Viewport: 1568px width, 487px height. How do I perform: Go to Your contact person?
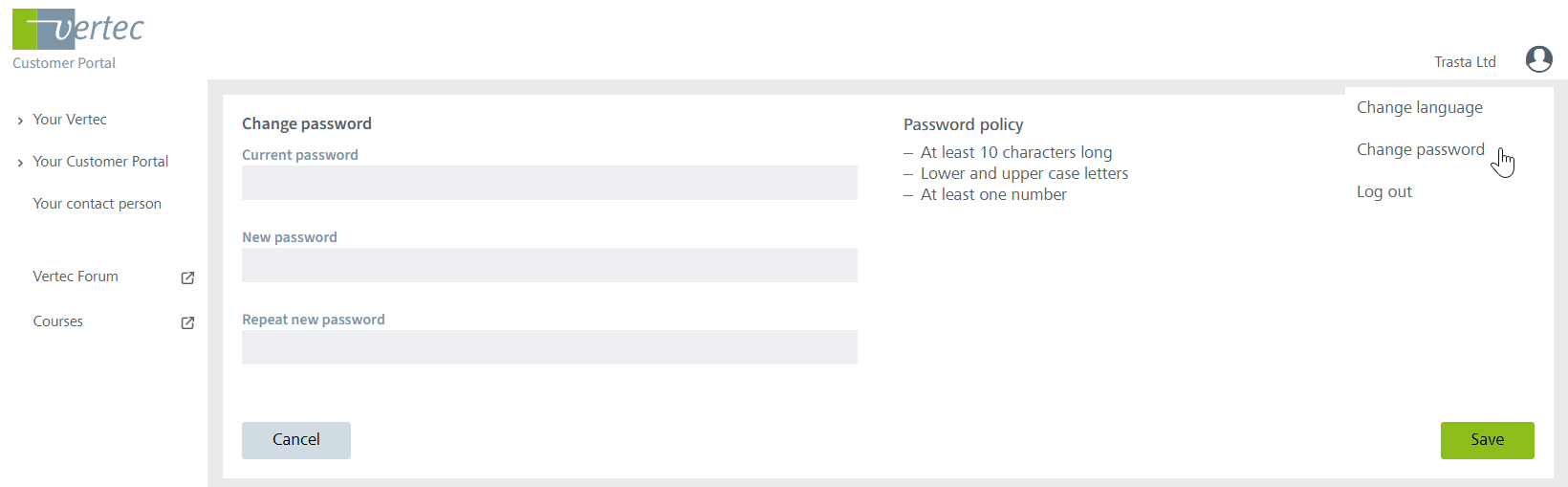[97, 204]
